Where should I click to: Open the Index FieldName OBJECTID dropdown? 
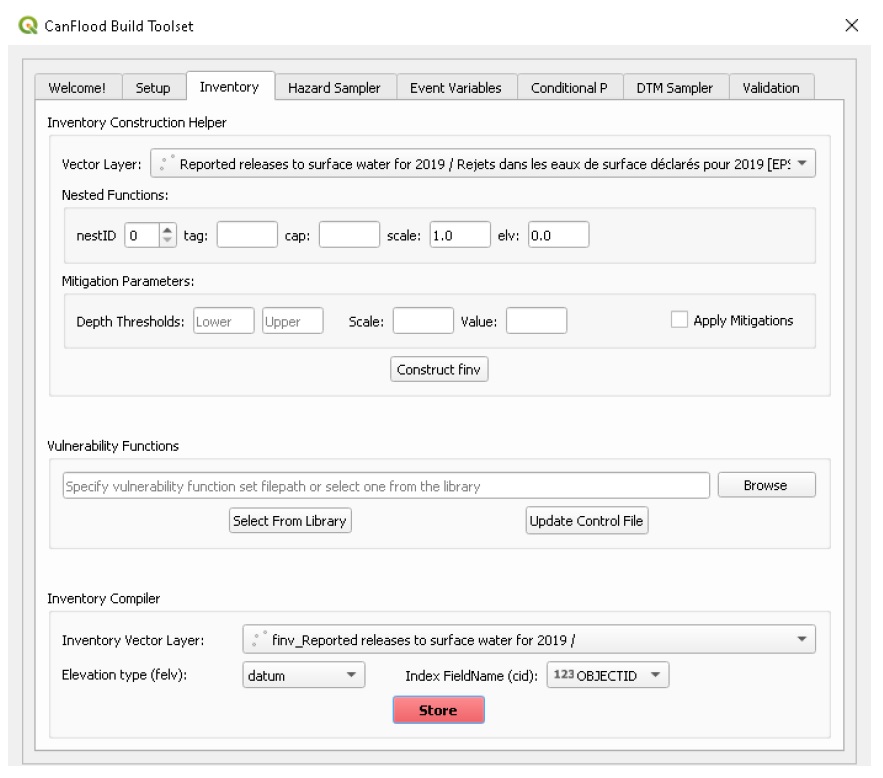click(608, 675)
